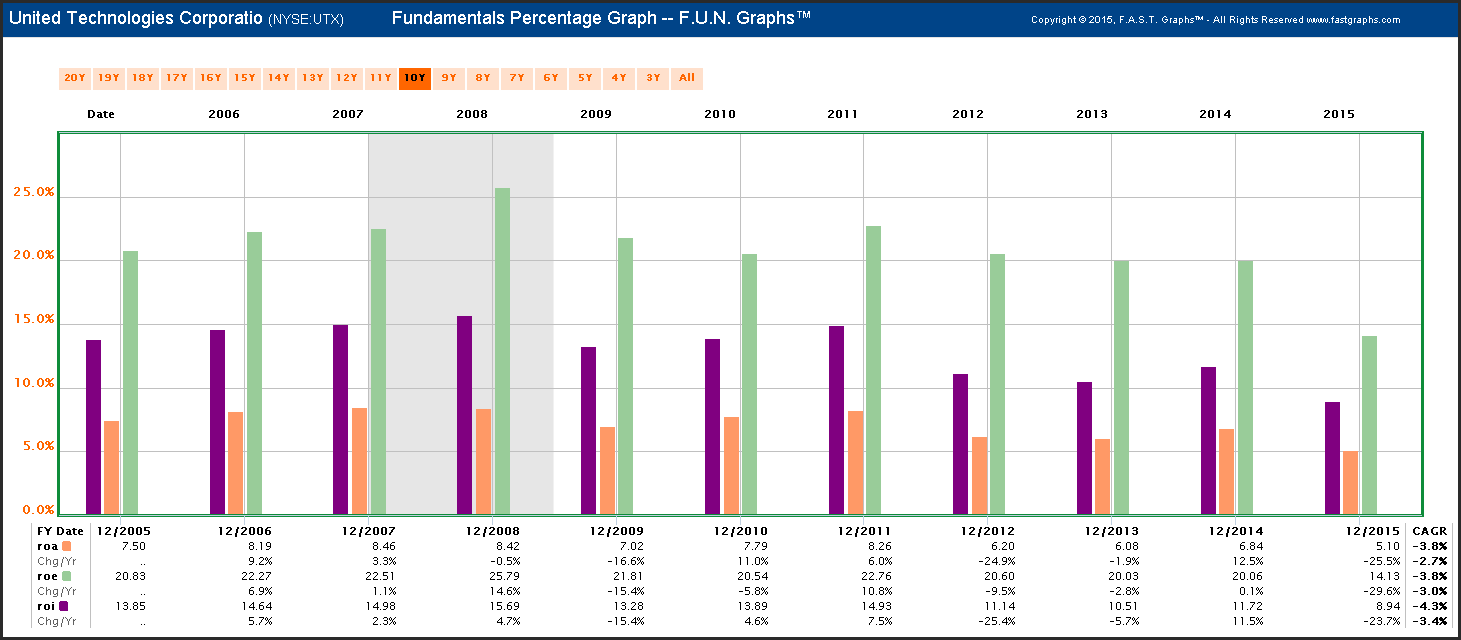1461x640 pixels.
Task: Select the 3Y timeframe button
Action: click(653, 78)
